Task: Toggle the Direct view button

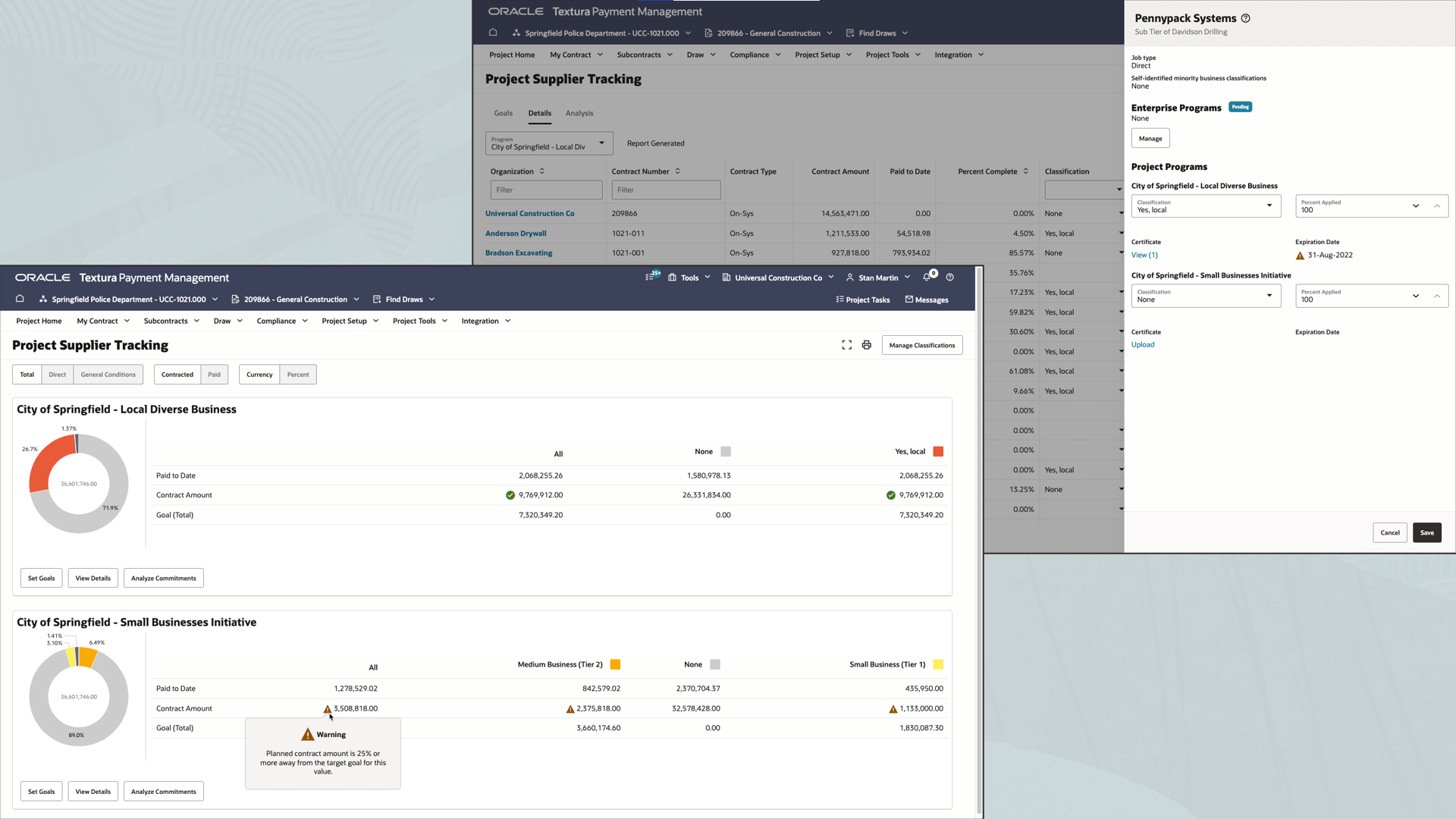Action: coord(58,375)
